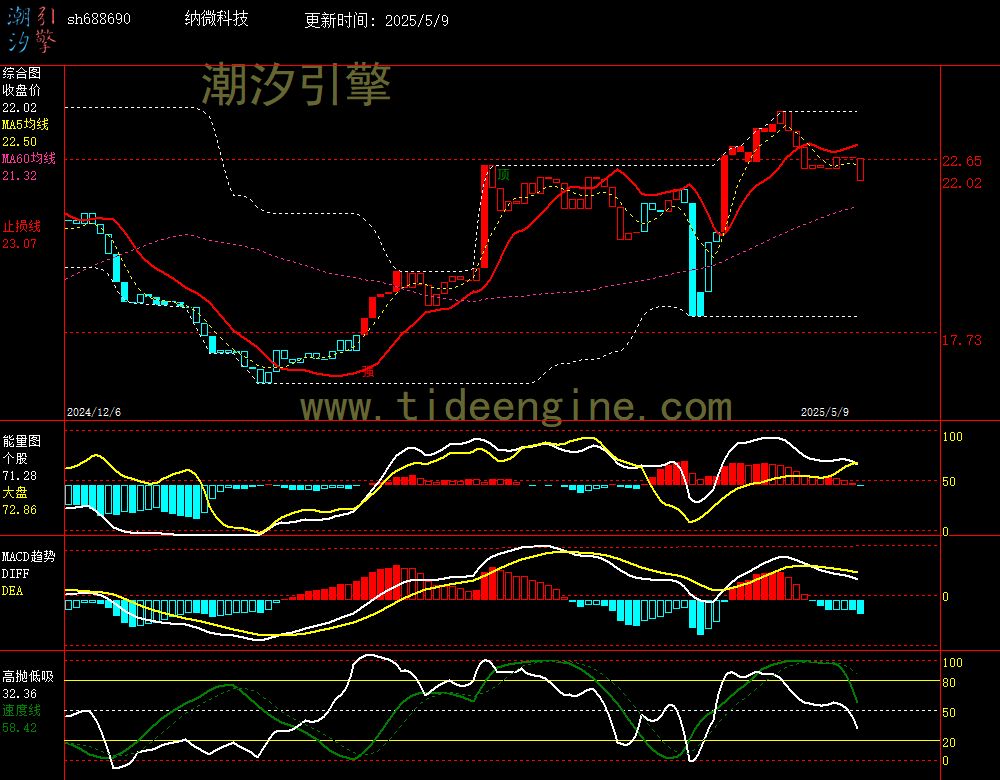The height and width of the screenshot is (780, 1000).
Task: Click the 17.73 price on right axis
Action: coord(962,340)
